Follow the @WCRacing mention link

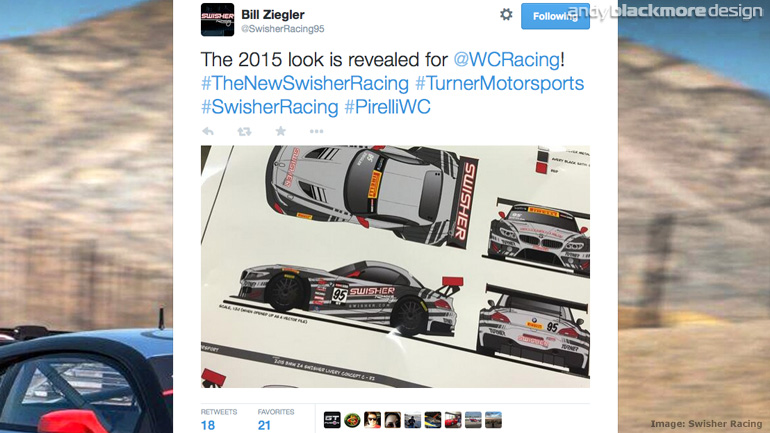506,60
